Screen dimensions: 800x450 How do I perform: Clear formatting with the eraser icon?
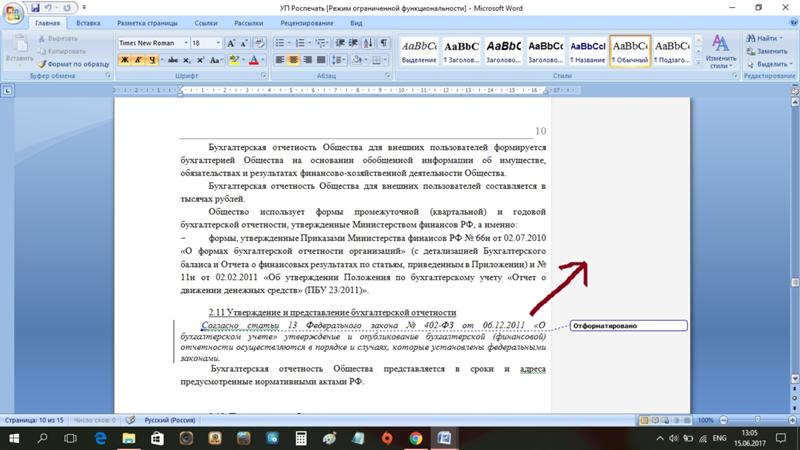[x=260, y=43]
